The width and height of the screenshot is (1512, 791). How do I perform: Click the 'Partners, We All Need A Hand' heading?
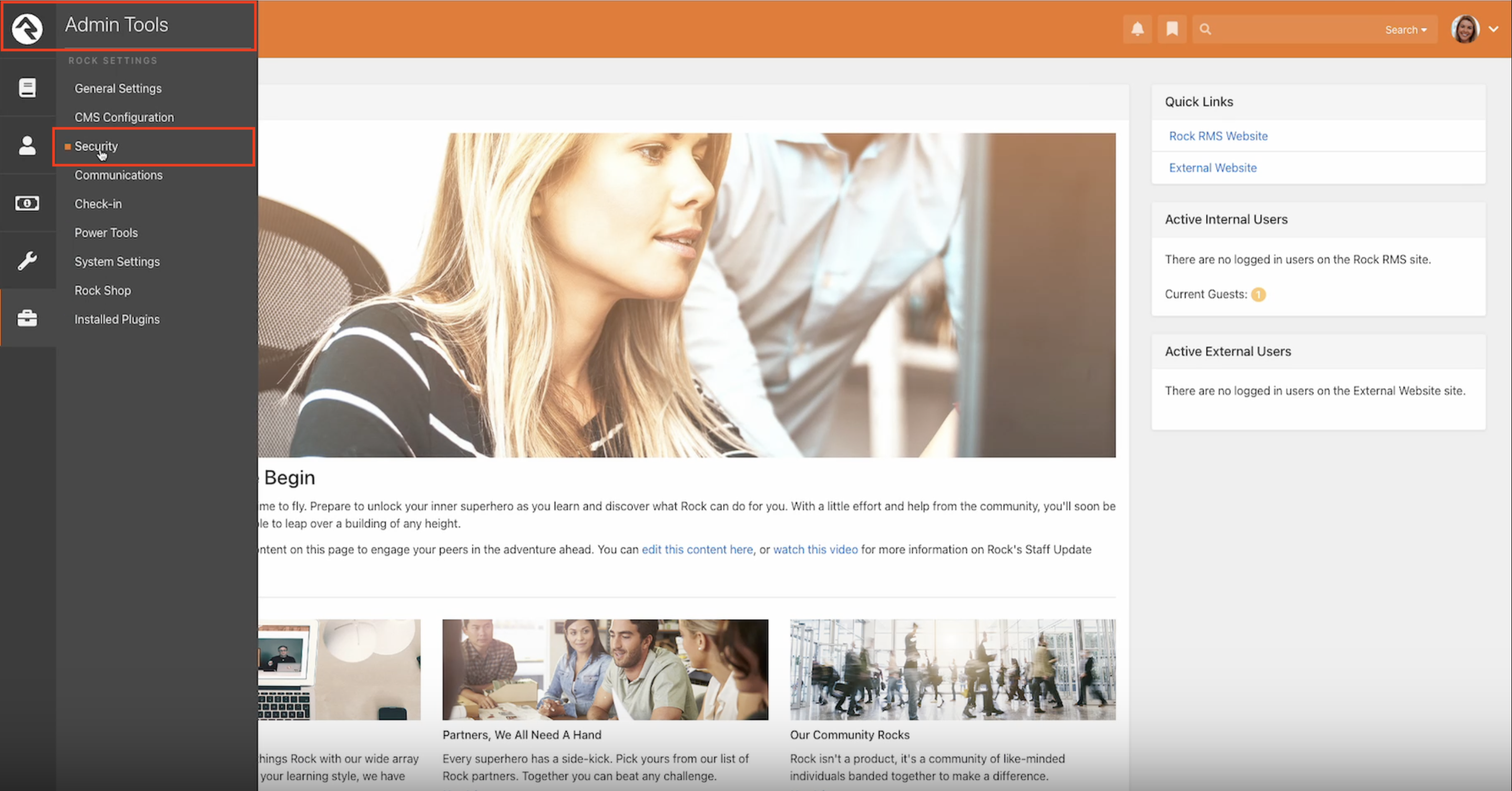tap(522, 735)
